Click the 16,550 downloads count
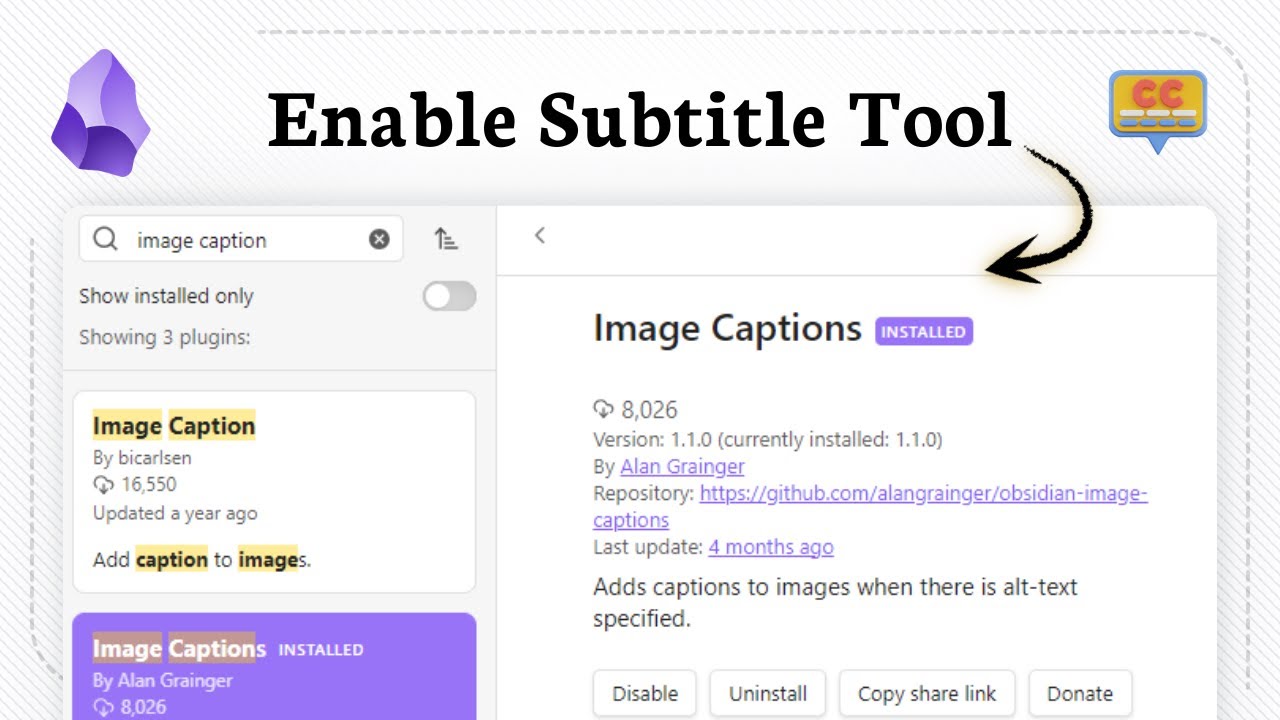 click(x=135, y=485)
